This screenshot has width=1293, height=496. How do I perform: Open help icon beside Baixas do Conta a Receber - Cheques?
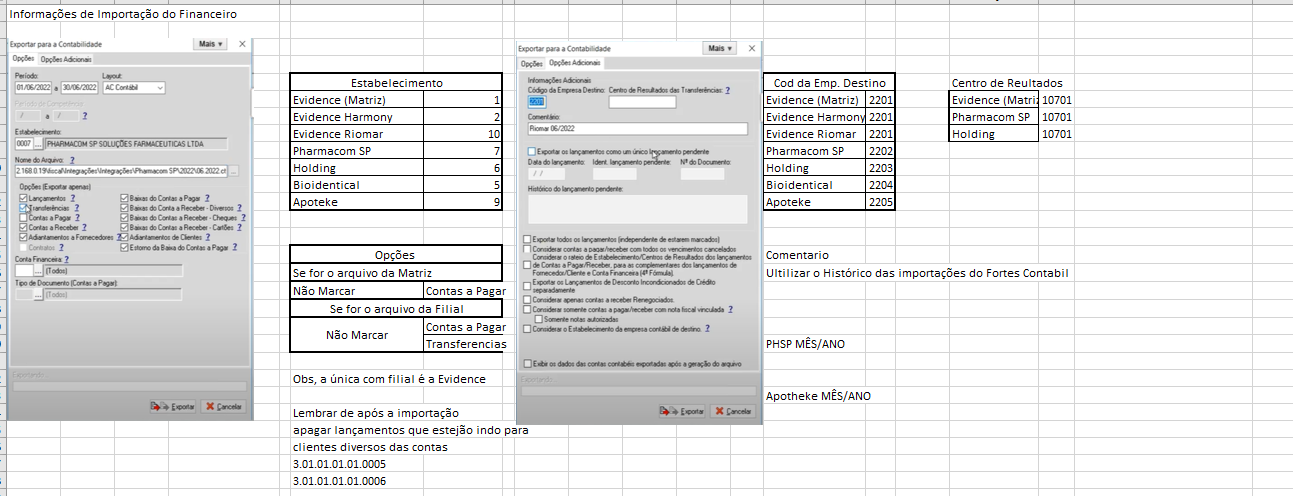coord(243,217)
